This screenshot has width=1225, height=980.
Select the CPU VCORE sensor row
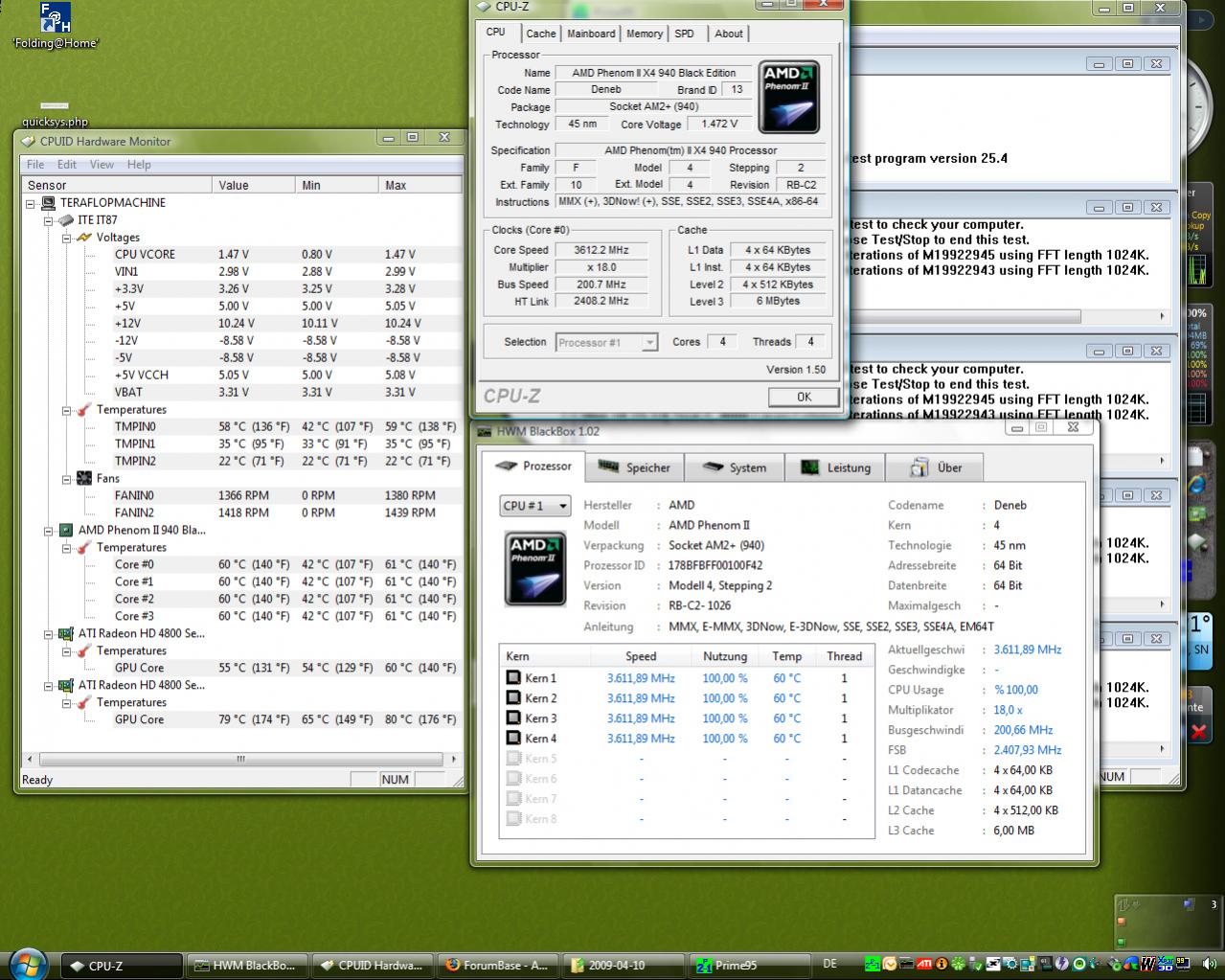[242, 254]
